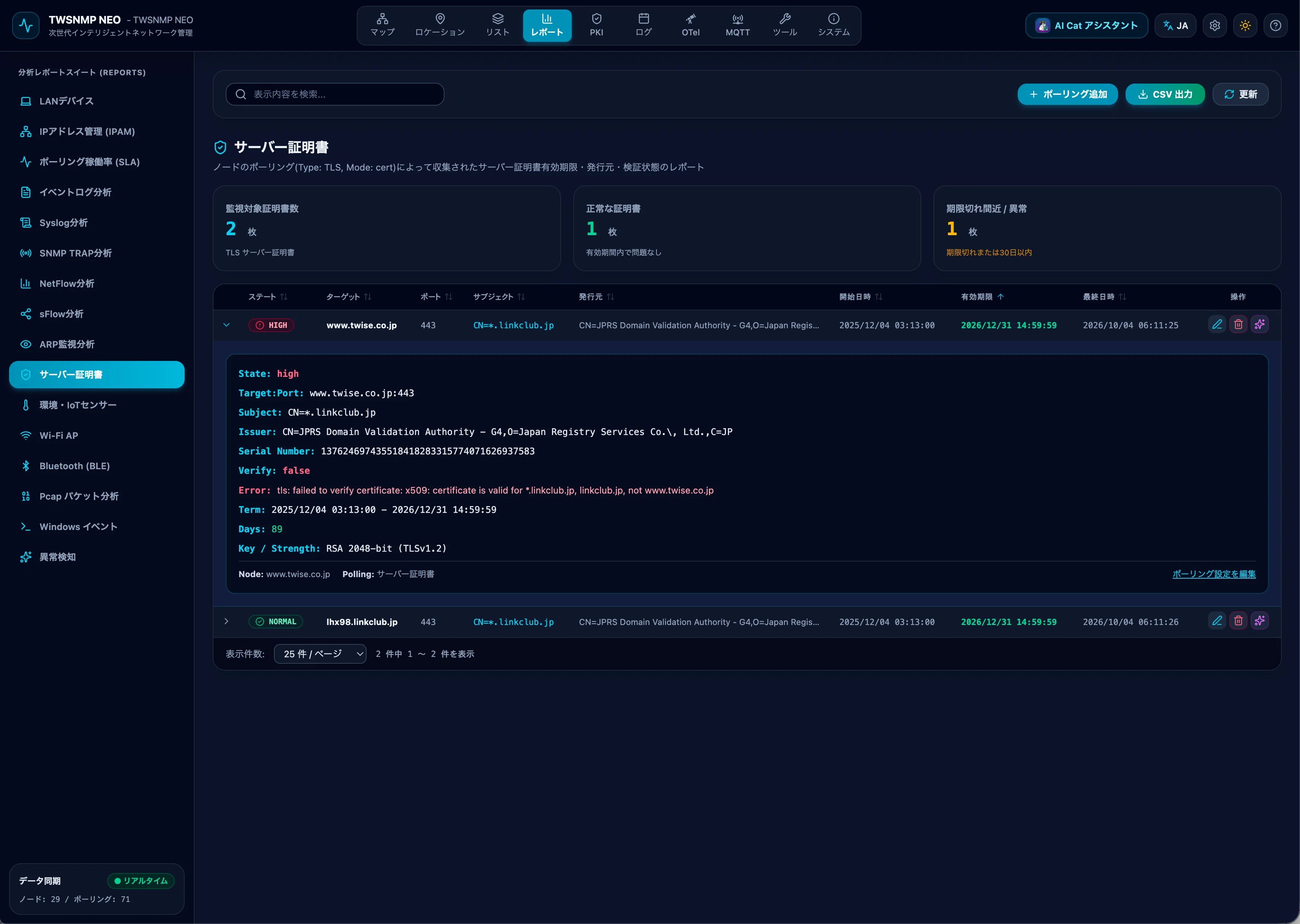The width and height of the screenshot is (1300, 924).
Task: Open the マップ map tab
Action: (382, 25)
